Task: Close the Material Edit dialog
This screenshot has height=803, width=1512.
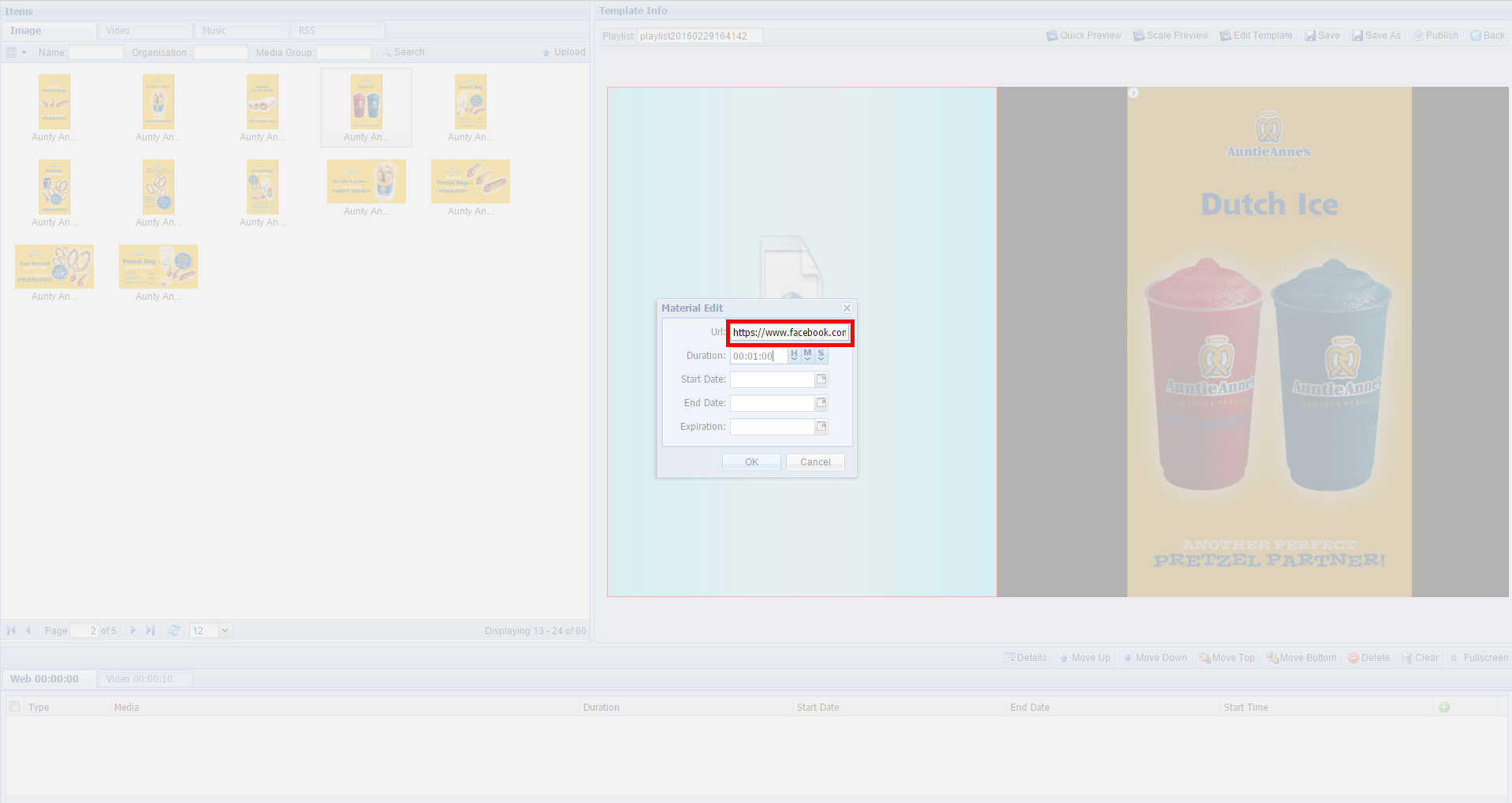Action: coord(847,308)
